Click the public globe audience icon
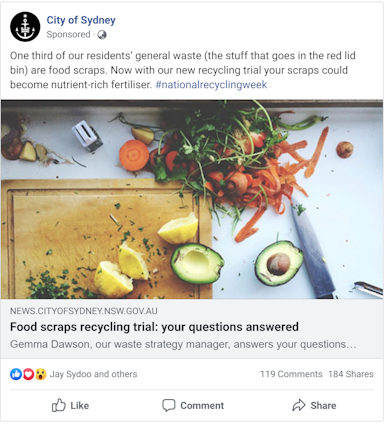Viewport: 385px width, 425px height. click(102, 35)
